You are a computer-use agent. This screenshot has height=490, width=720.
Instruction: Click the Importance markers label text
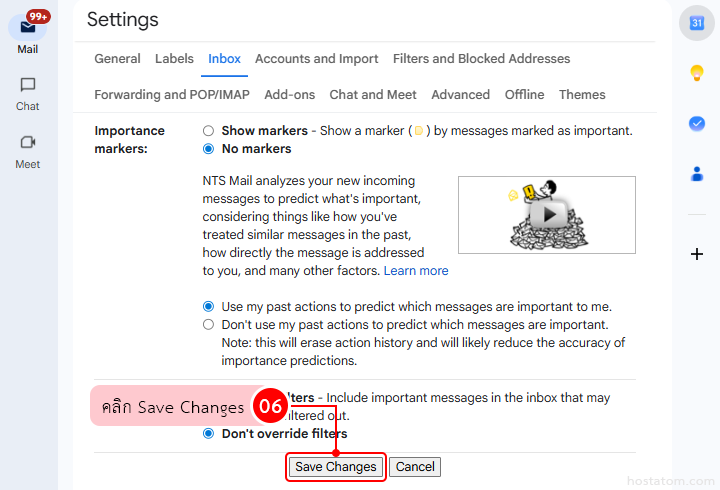pos(129,140)
